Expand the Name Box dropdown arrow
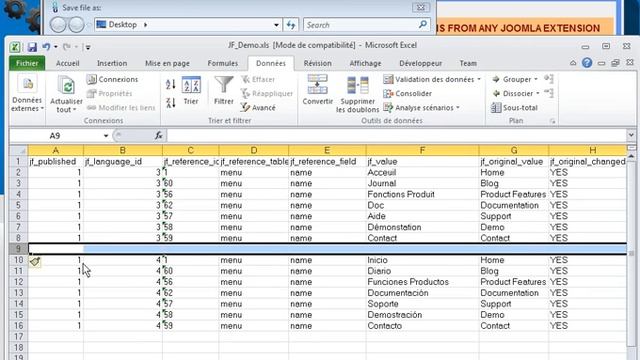This screenshot has height=360, width=640. coord(106,136)
